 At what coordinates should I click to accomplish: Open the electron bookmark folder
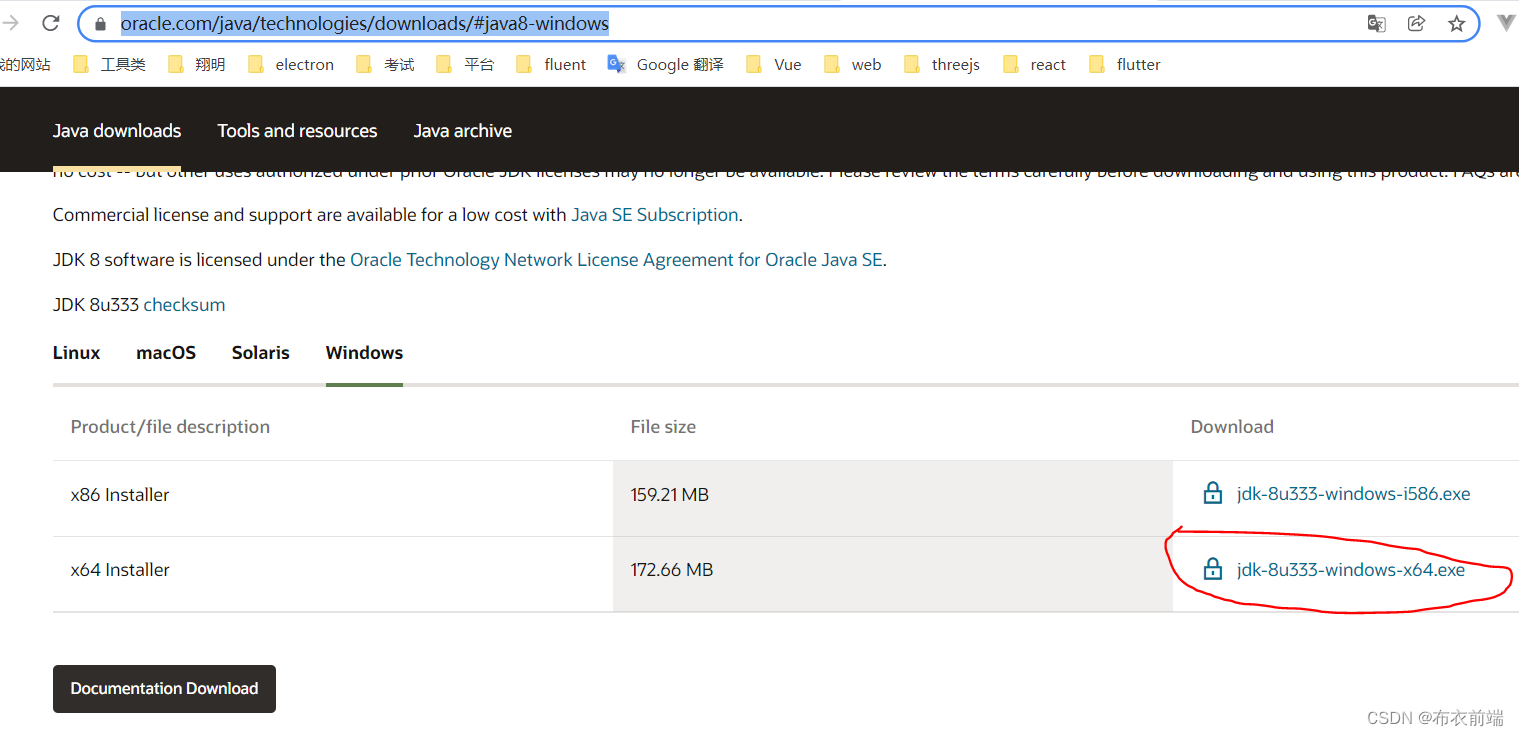point(291,65)
